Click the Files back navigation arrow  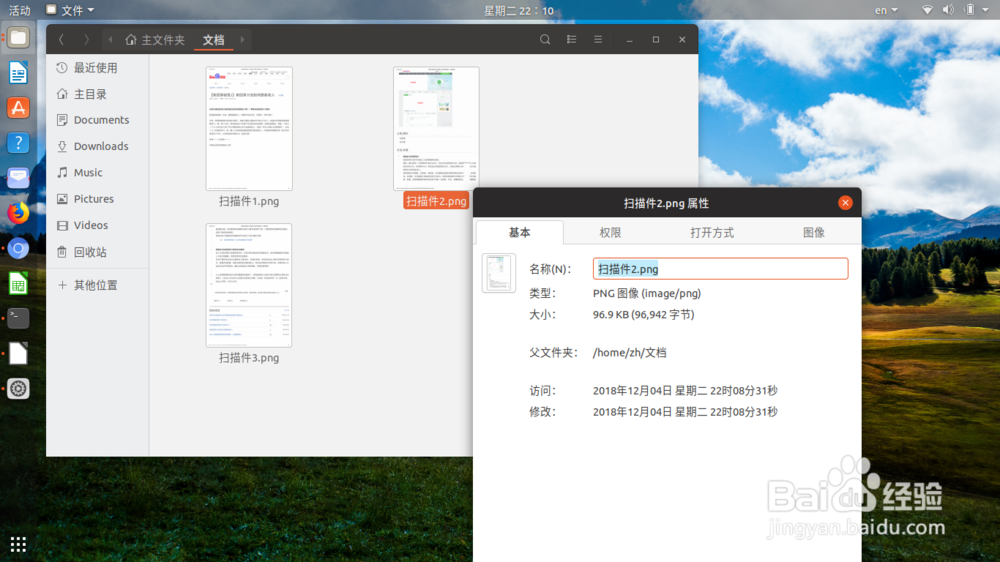[61, 40]
